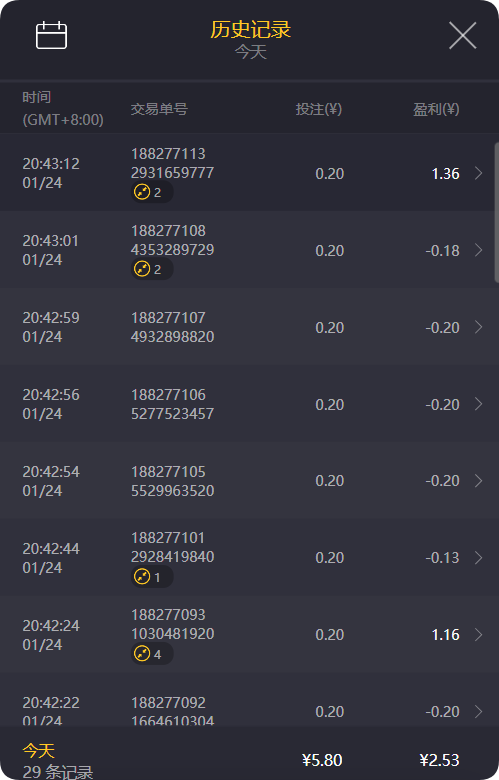Select transaction number 188277107 4932898820
This screenshot has width=499, height=780.
pyautogui.click(x=173, y=327)
